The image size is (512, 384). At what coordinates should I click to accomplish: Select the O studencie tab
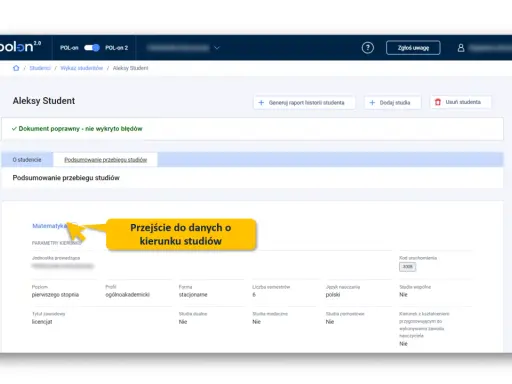point(27,160)
